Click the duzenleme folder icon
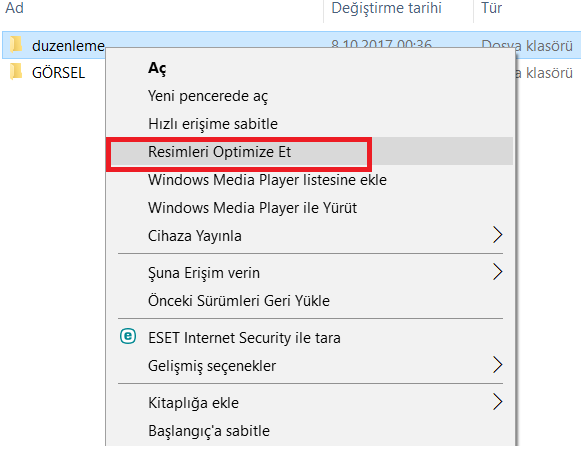 16,45
